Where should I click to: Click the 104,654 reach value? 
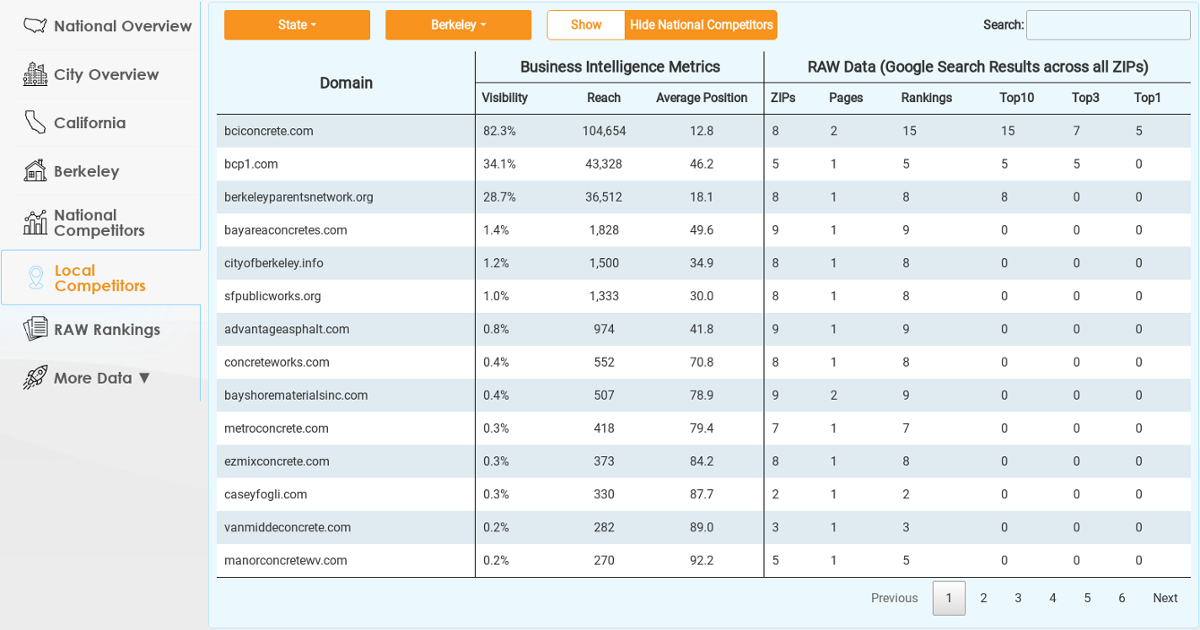pos(604,131)
